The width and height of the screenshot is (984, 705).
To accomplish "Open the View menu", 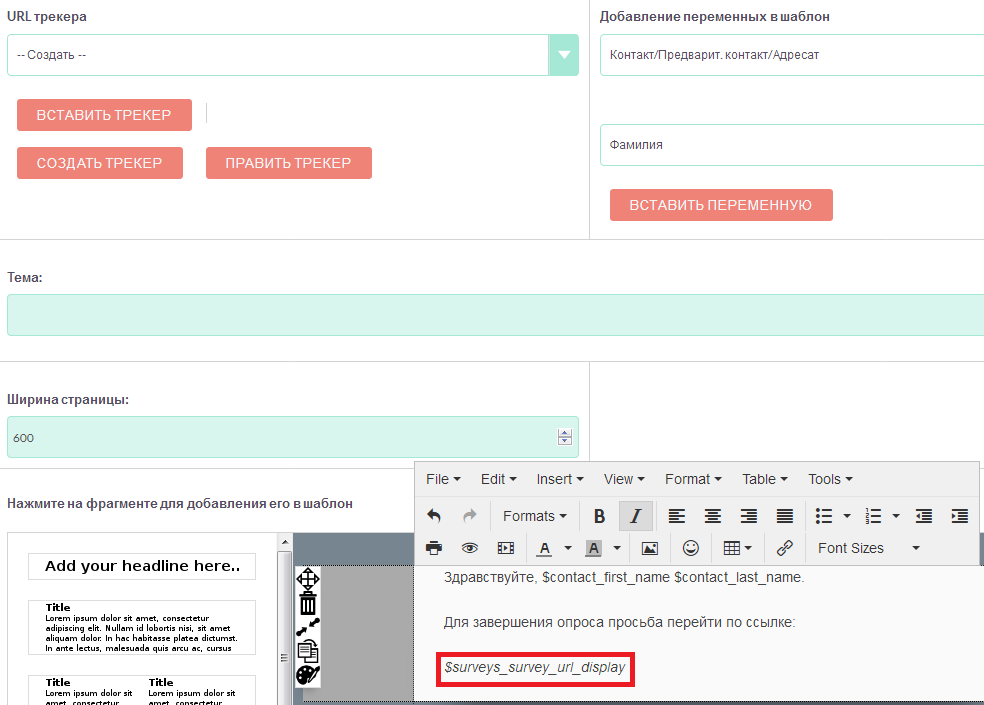I will pyautogui.click(x=624, y=479).
